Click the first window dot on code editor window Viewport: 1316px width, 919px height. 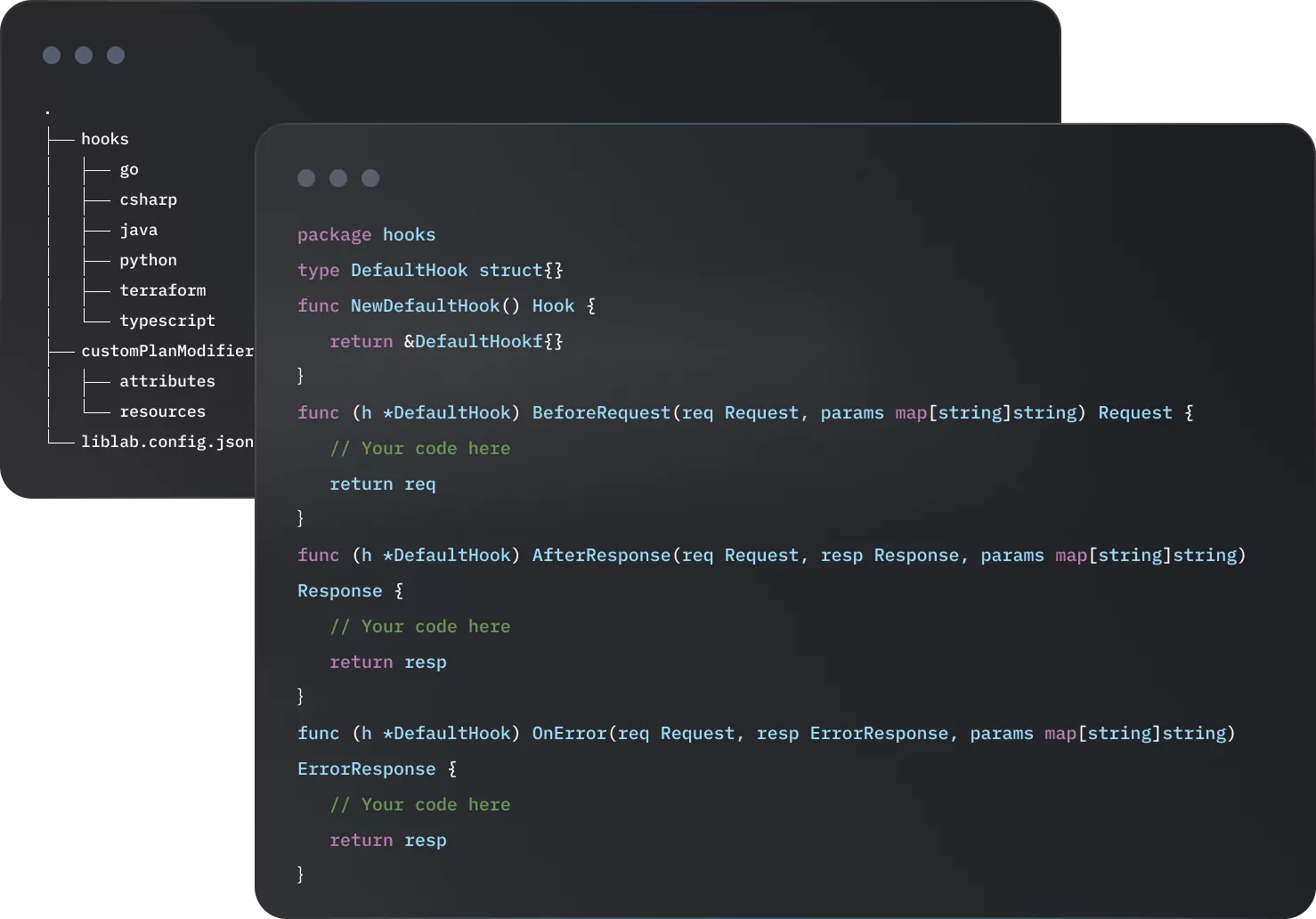306,178
